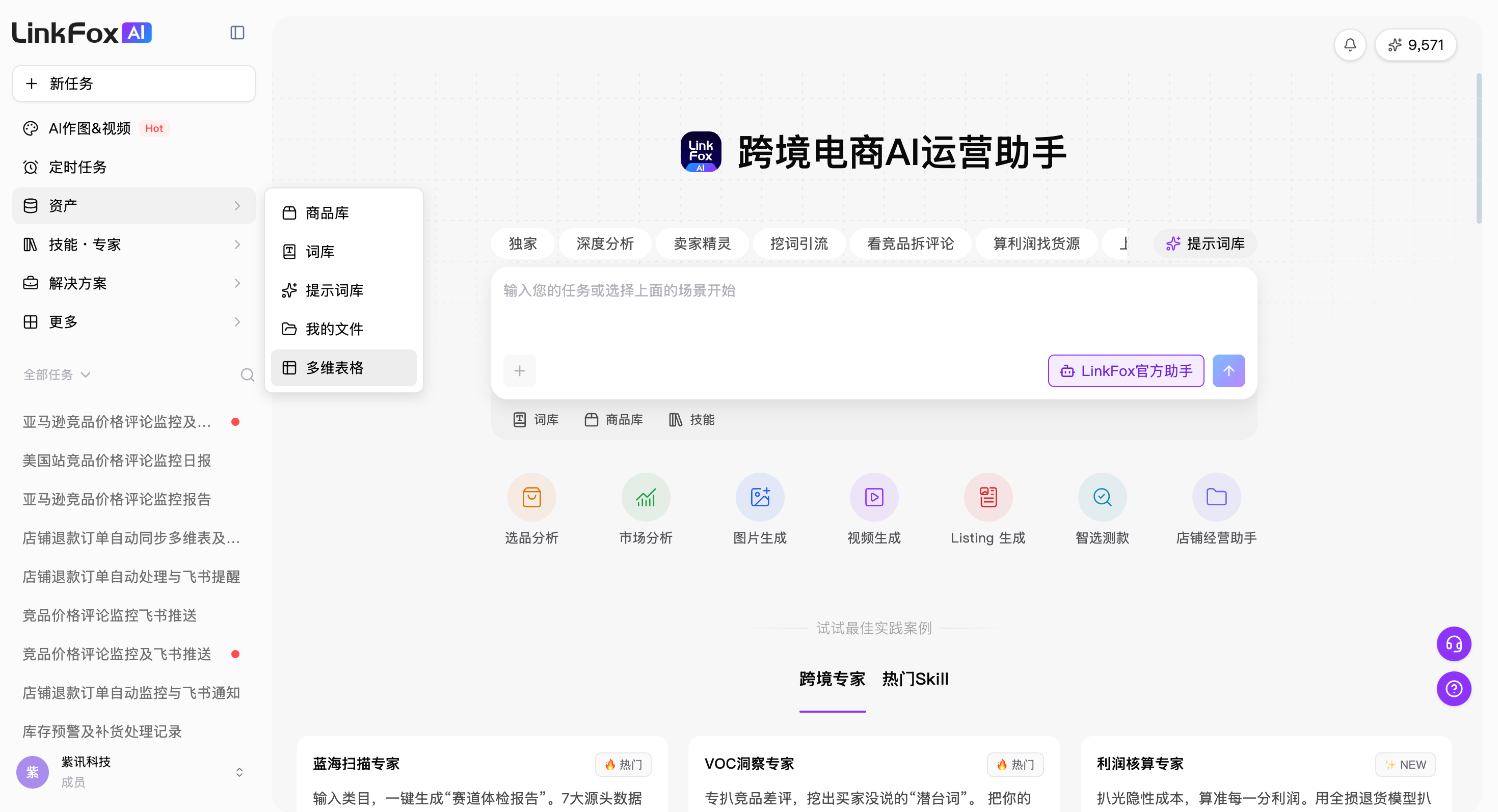Viewport: 1498px width, 812px height.
Task: Expand the 资产 chevron
Action: 237,206
